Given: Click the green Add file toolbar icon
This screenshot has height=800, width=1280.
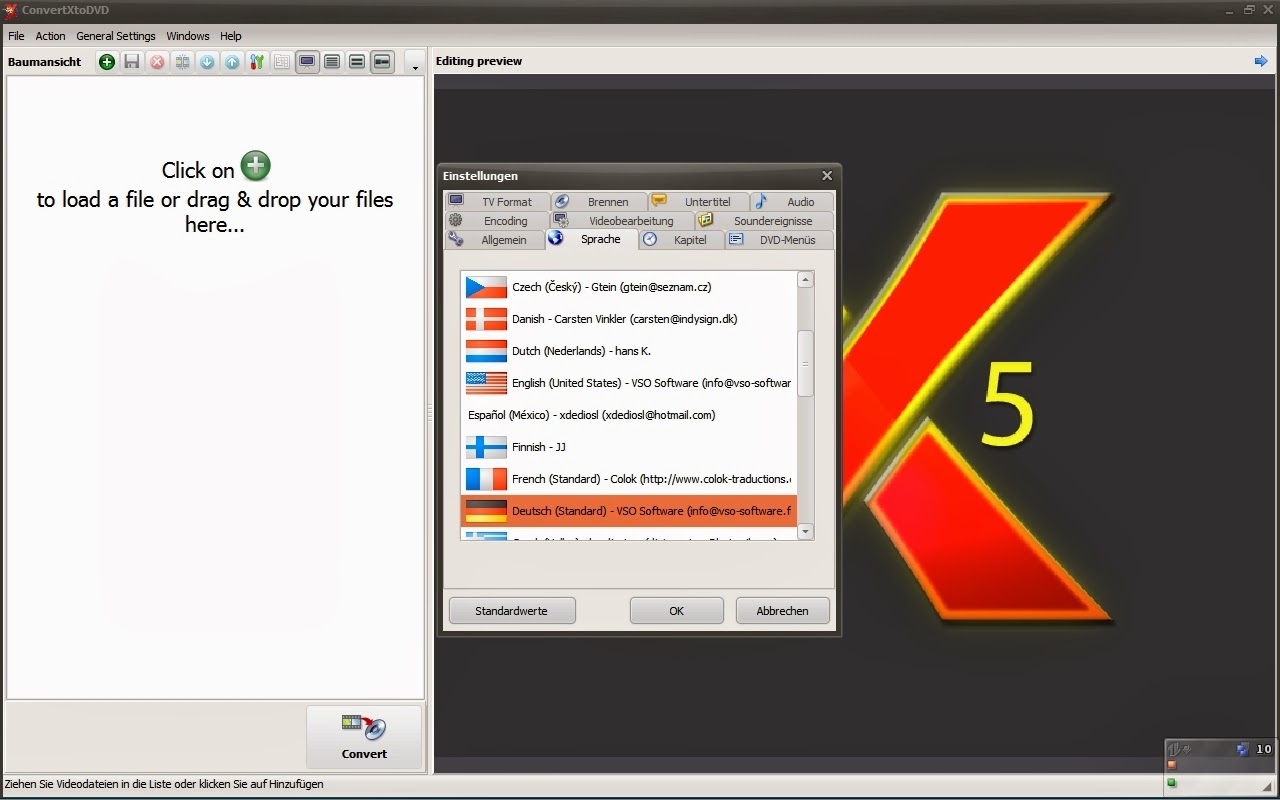Looking at the screenshot, I should click(x=107, y=62).
